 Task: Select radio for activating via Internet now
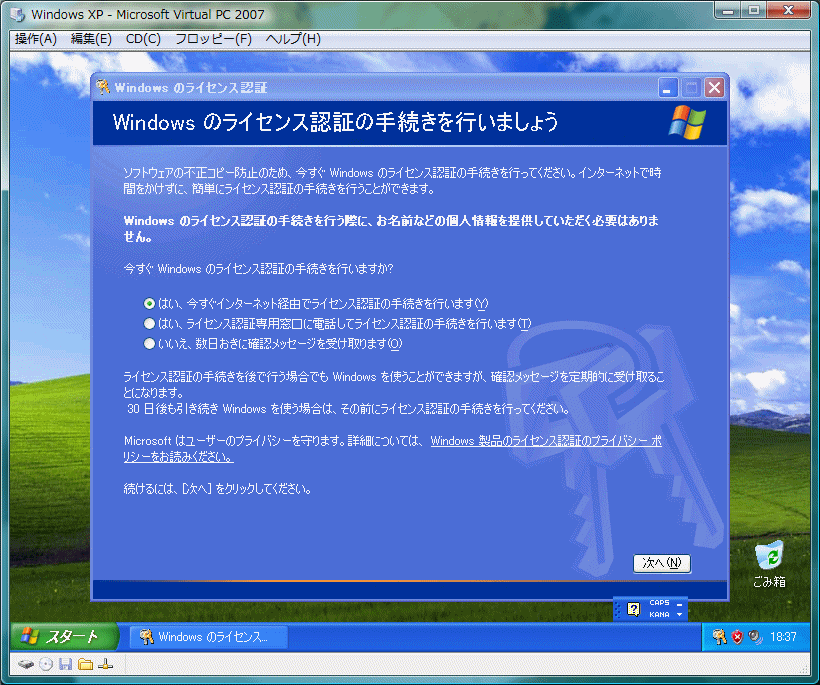point(150,303)
